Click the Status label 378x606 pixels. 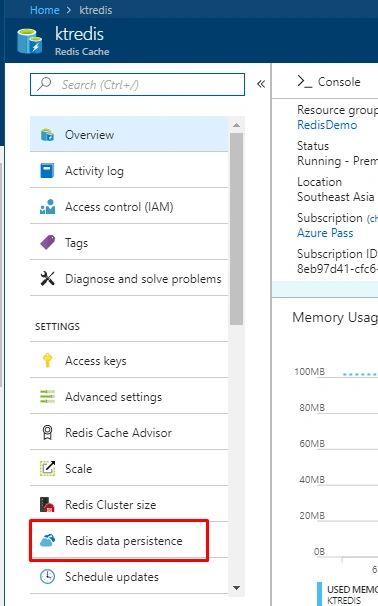[x=313, y=146]
